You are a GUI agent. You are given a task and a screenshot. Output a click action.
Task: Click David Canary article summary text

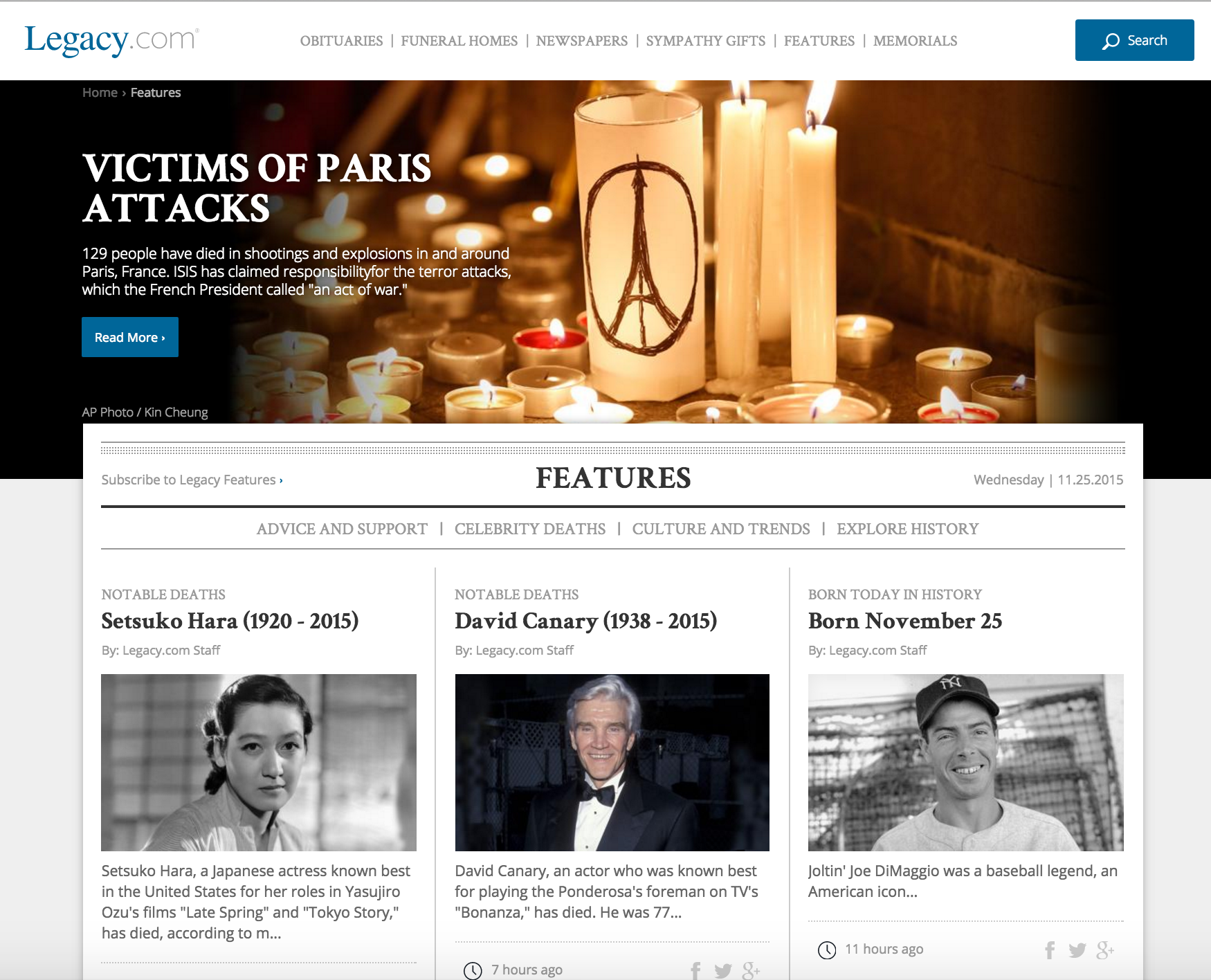(607, 891)
